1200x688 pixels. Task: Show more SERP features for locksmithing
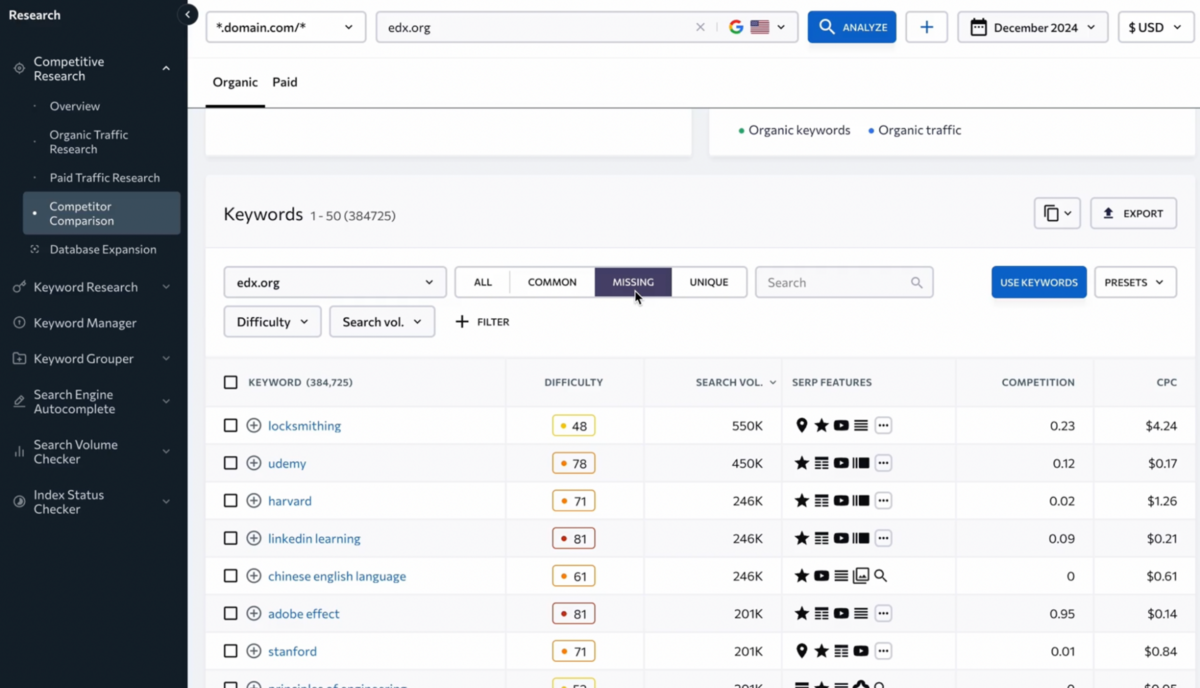[x=883, y=426]
